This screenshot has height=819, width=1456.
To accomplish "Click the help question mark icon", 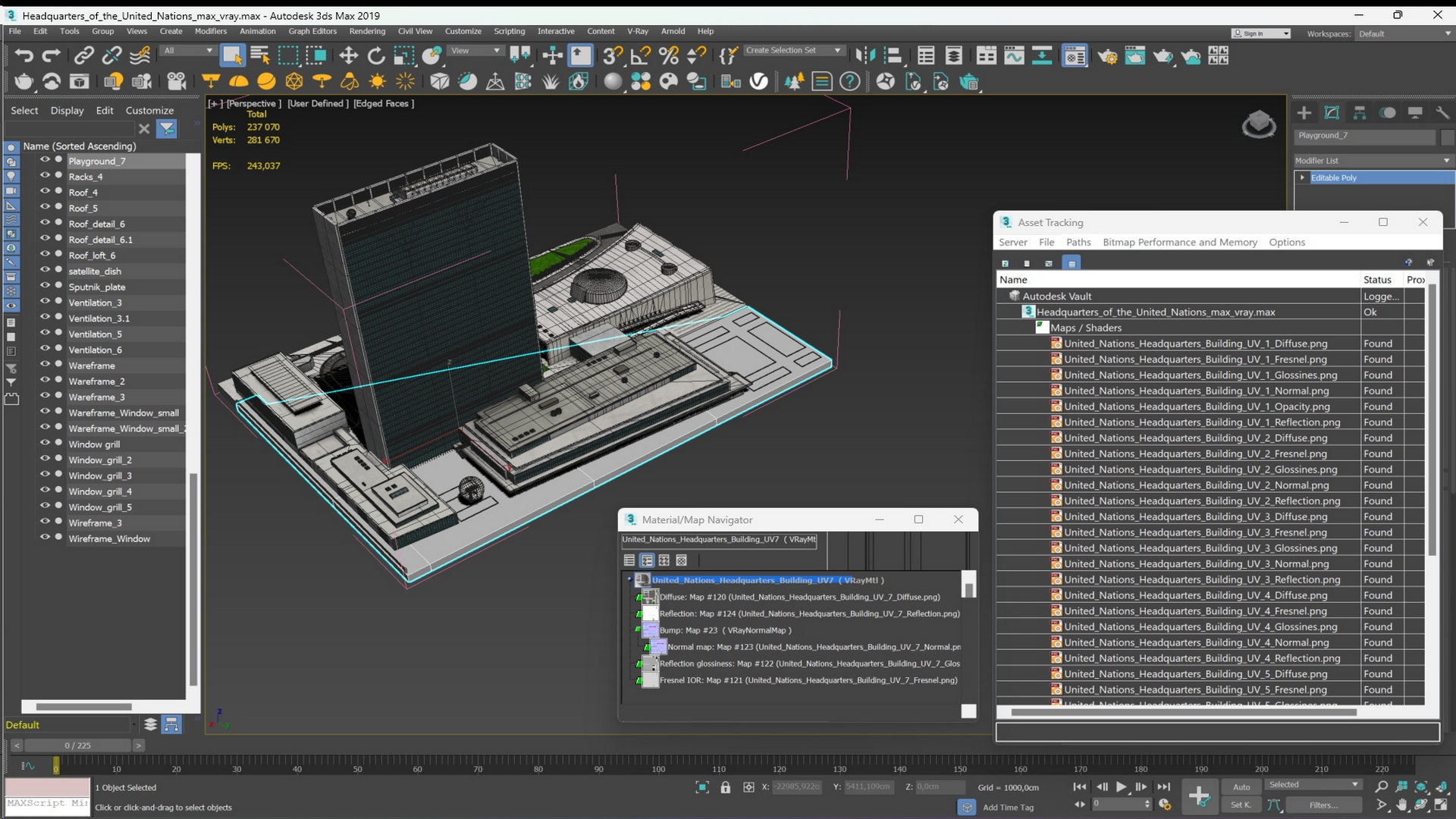I will 850,81.
